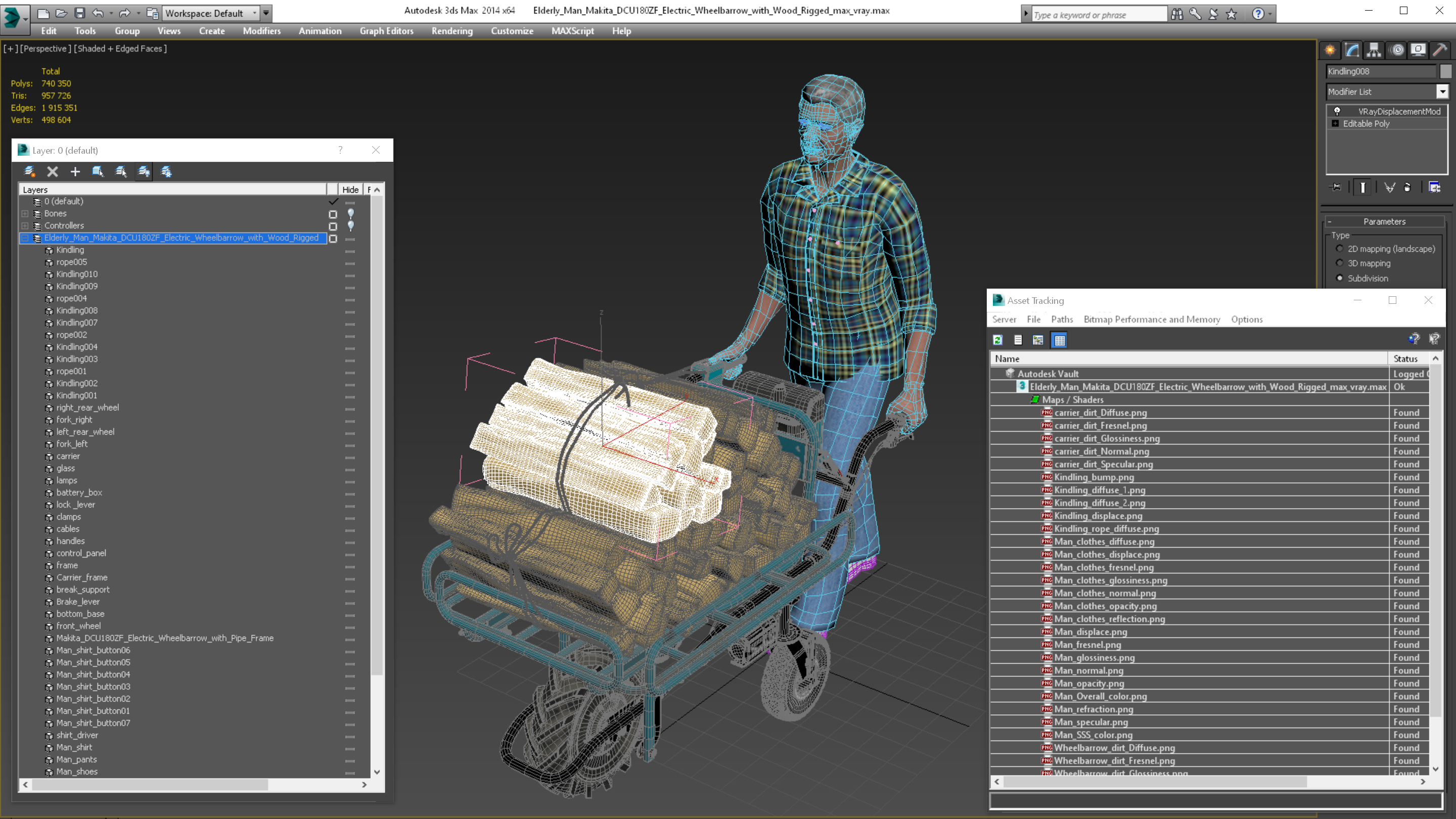This screenshot has height=819, width=1456.
Task: Open Bitmap Performance and Memory menu
Action: tap(1152, 320)
